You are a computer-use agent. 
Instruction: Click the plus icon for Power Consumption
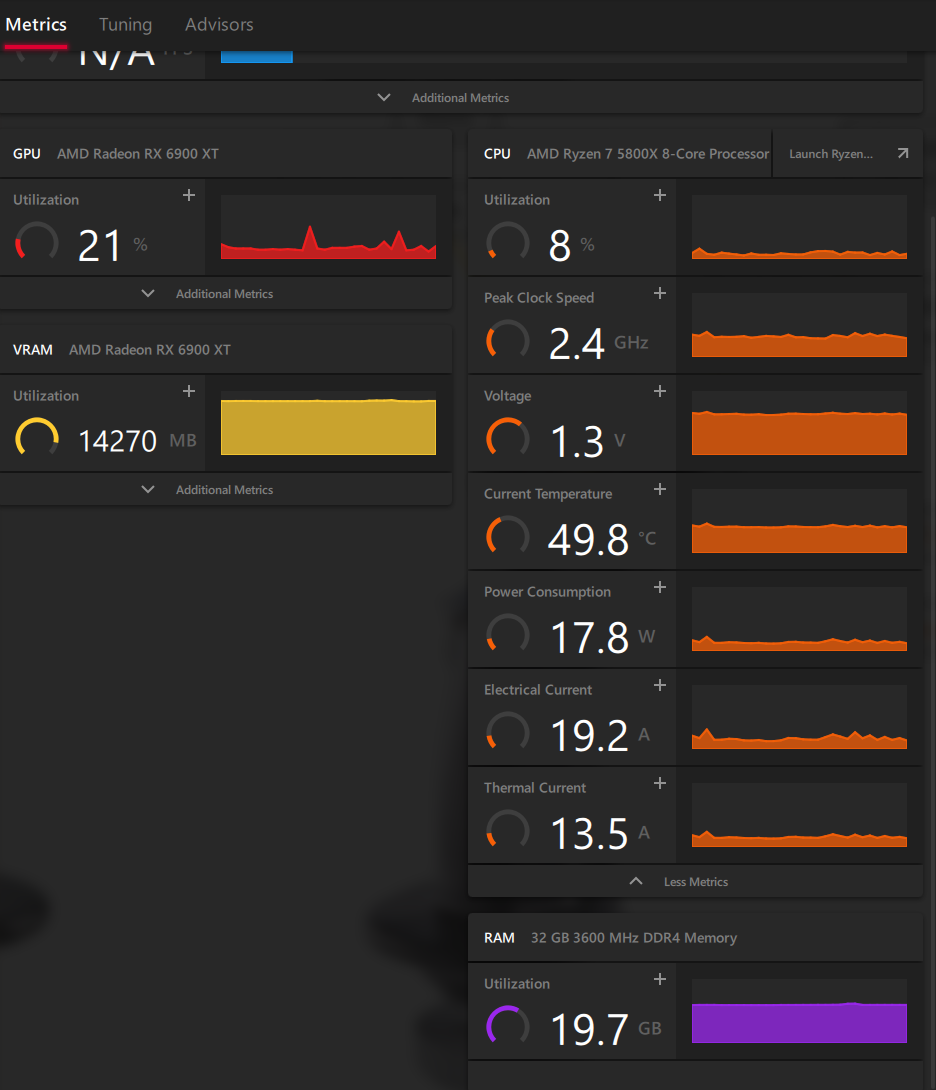point(660,587)
